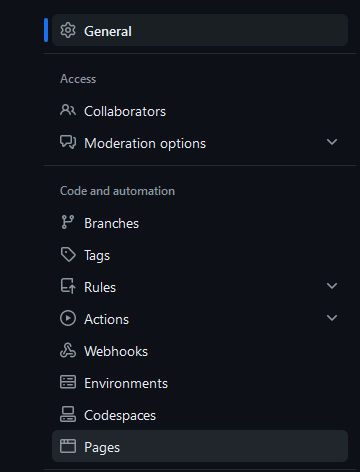Click the Pages browser window icon
Viewport: 360px width, 472px height.
[68, 446]
